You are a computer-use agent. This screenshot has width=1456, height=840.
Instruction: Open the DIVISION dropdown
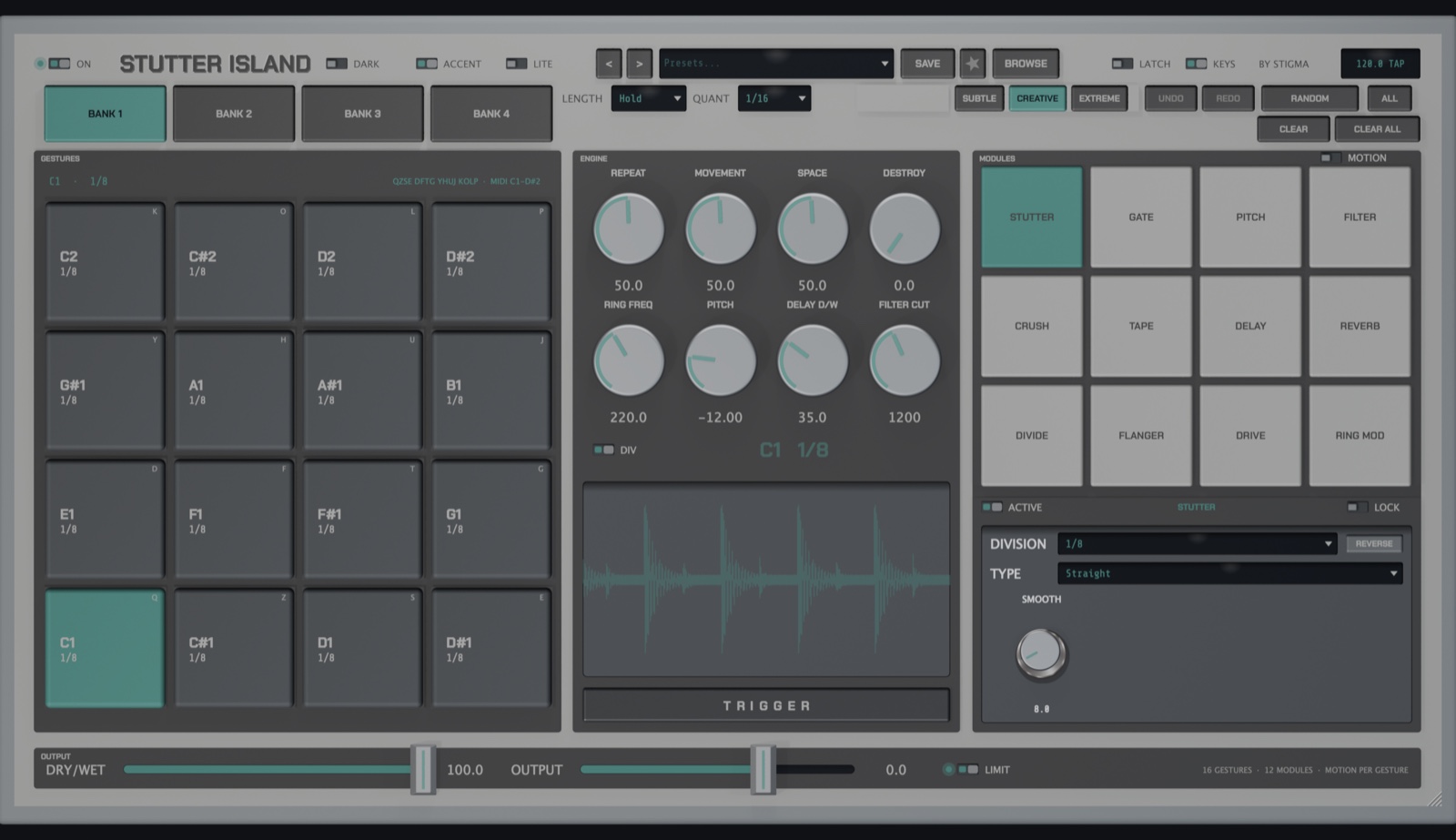1198,543
